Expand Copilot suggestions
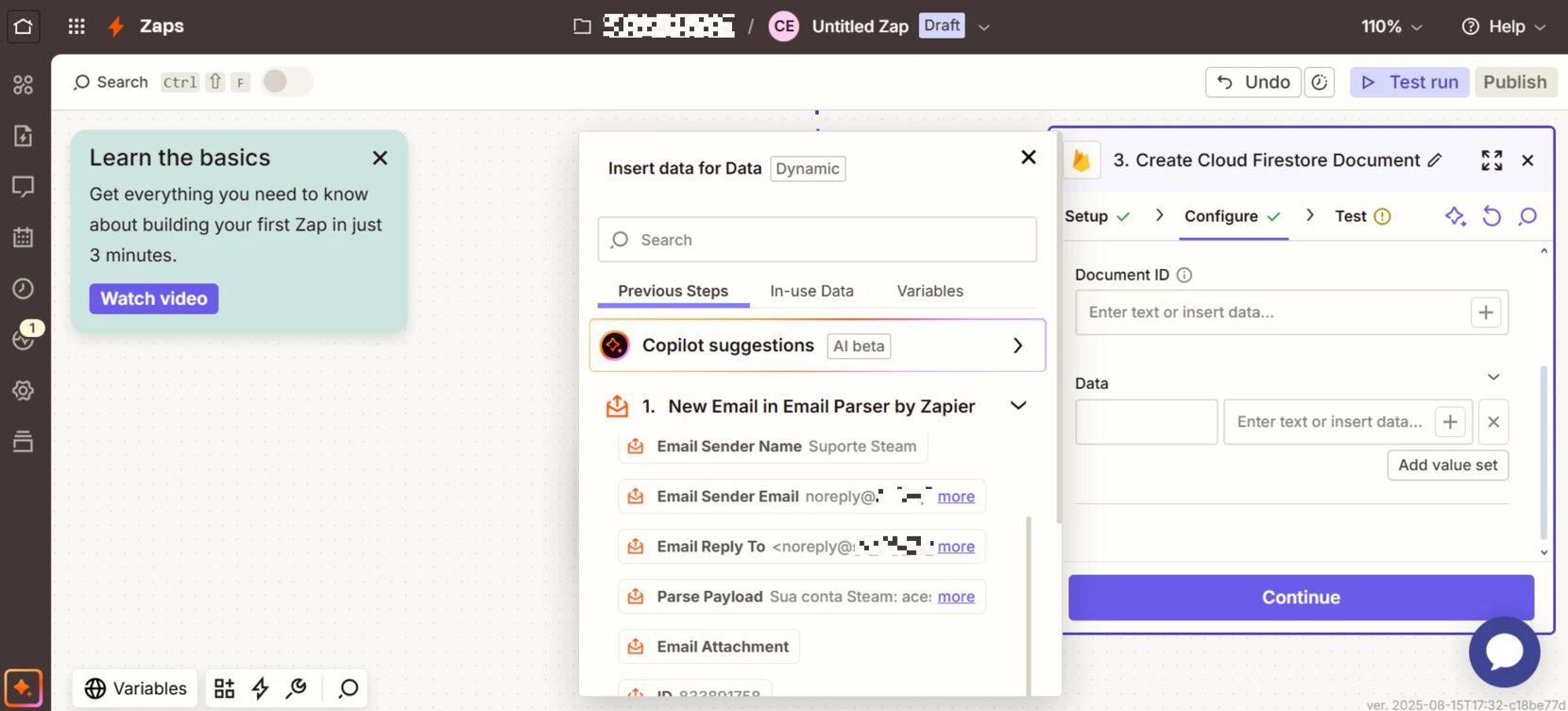This screenshot has width=1568, height=711. coord(817,346)
